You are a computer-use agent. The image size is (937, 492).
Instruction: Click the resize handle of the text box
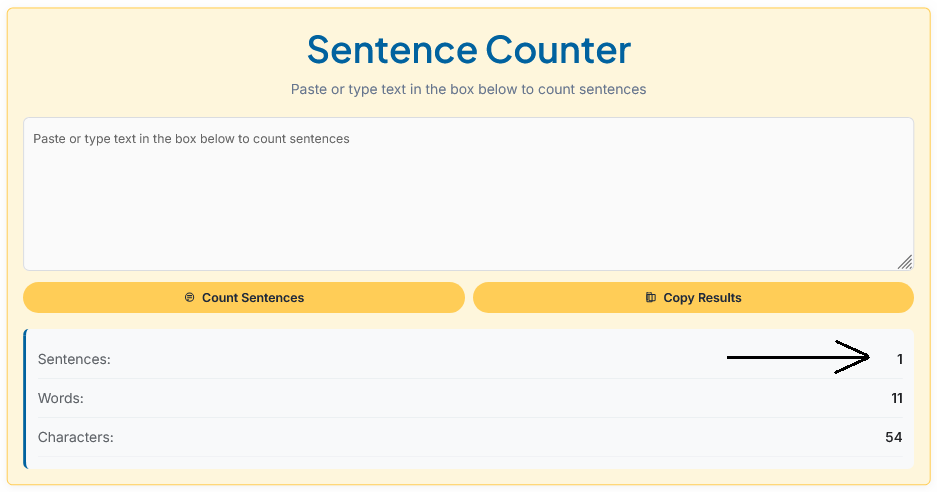click(x=904, y=261)
